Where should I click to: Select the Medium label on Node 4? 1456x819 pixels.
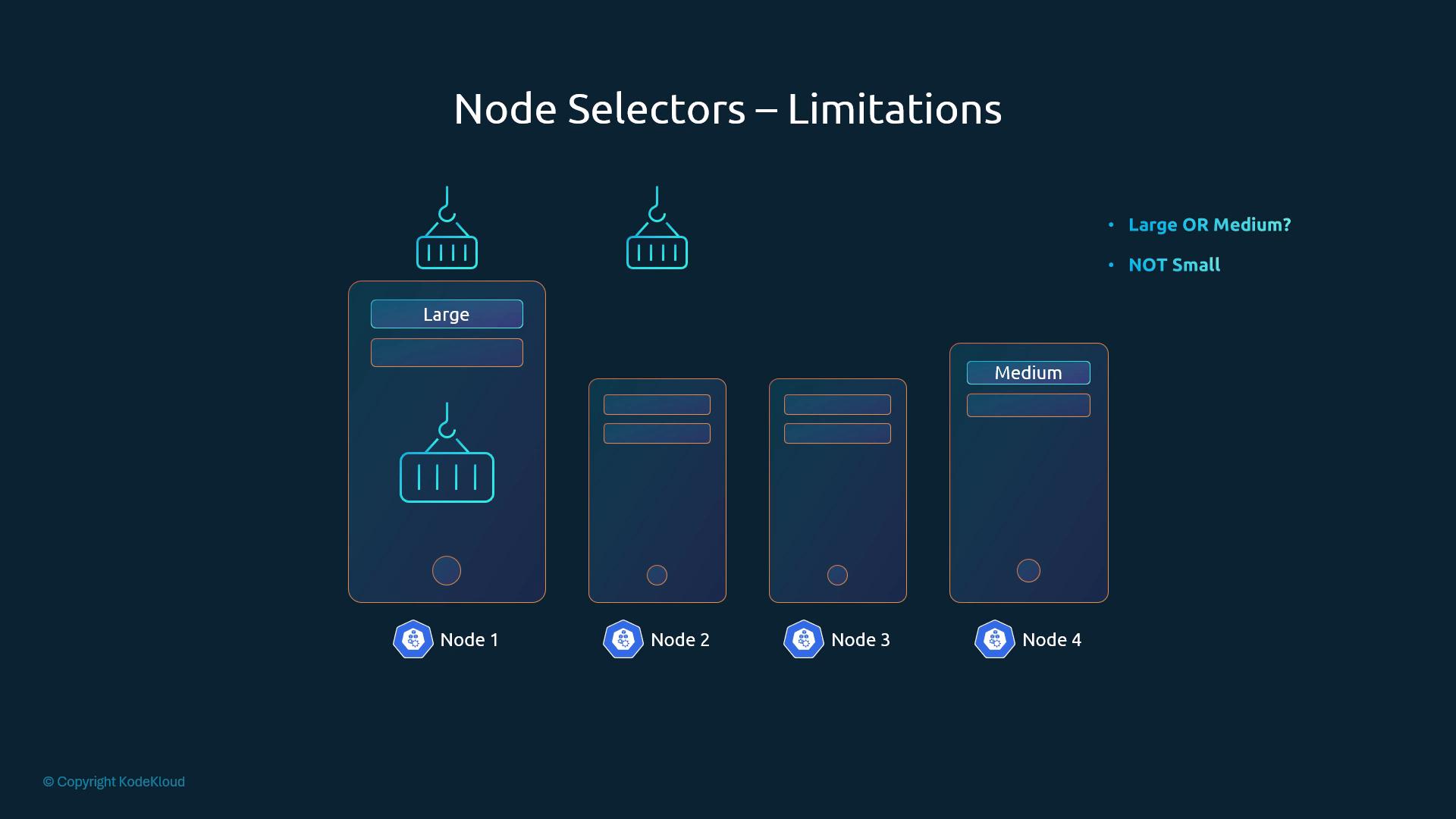point(1028,372)
